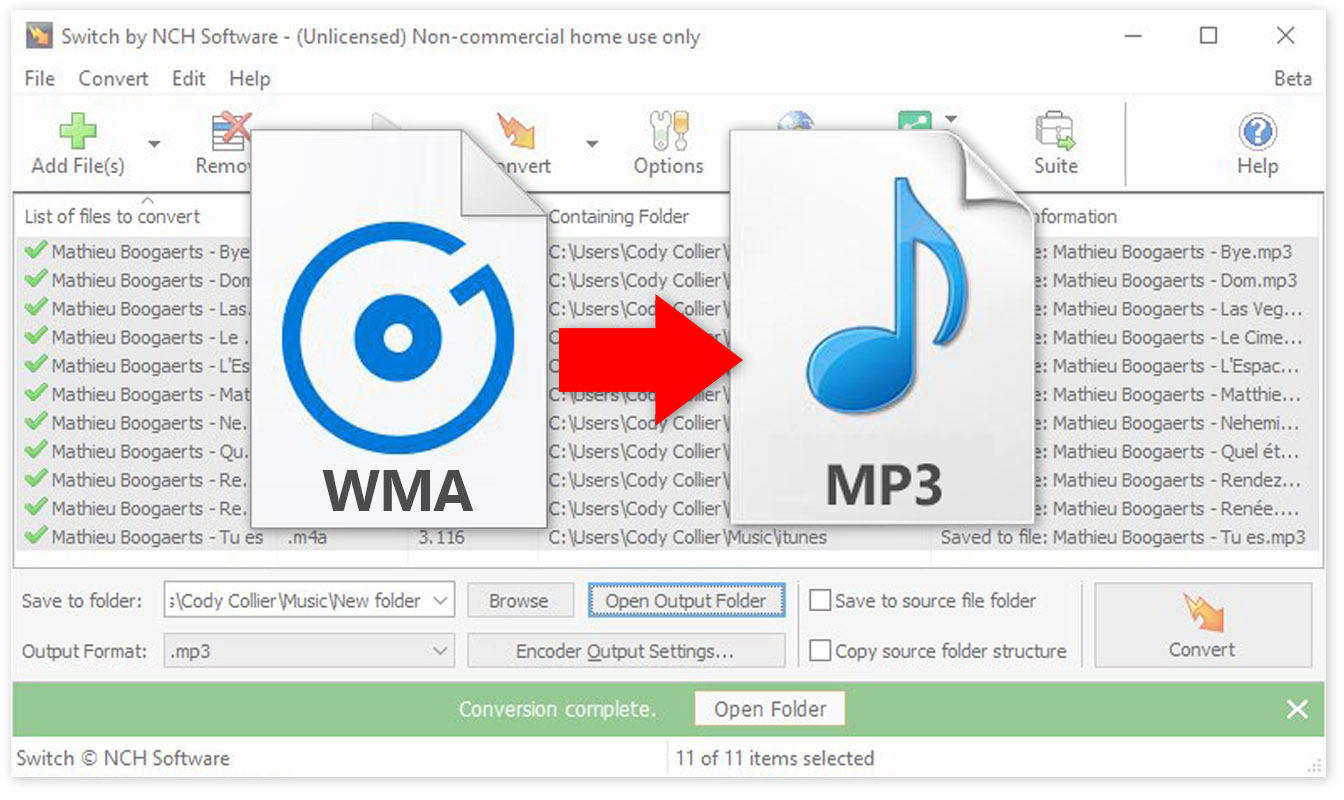Click green checkmark of 'Mathieu Boogaerts - Dom' row
Viewport: 1344px width, 800px height.
(x=36, y=280)
